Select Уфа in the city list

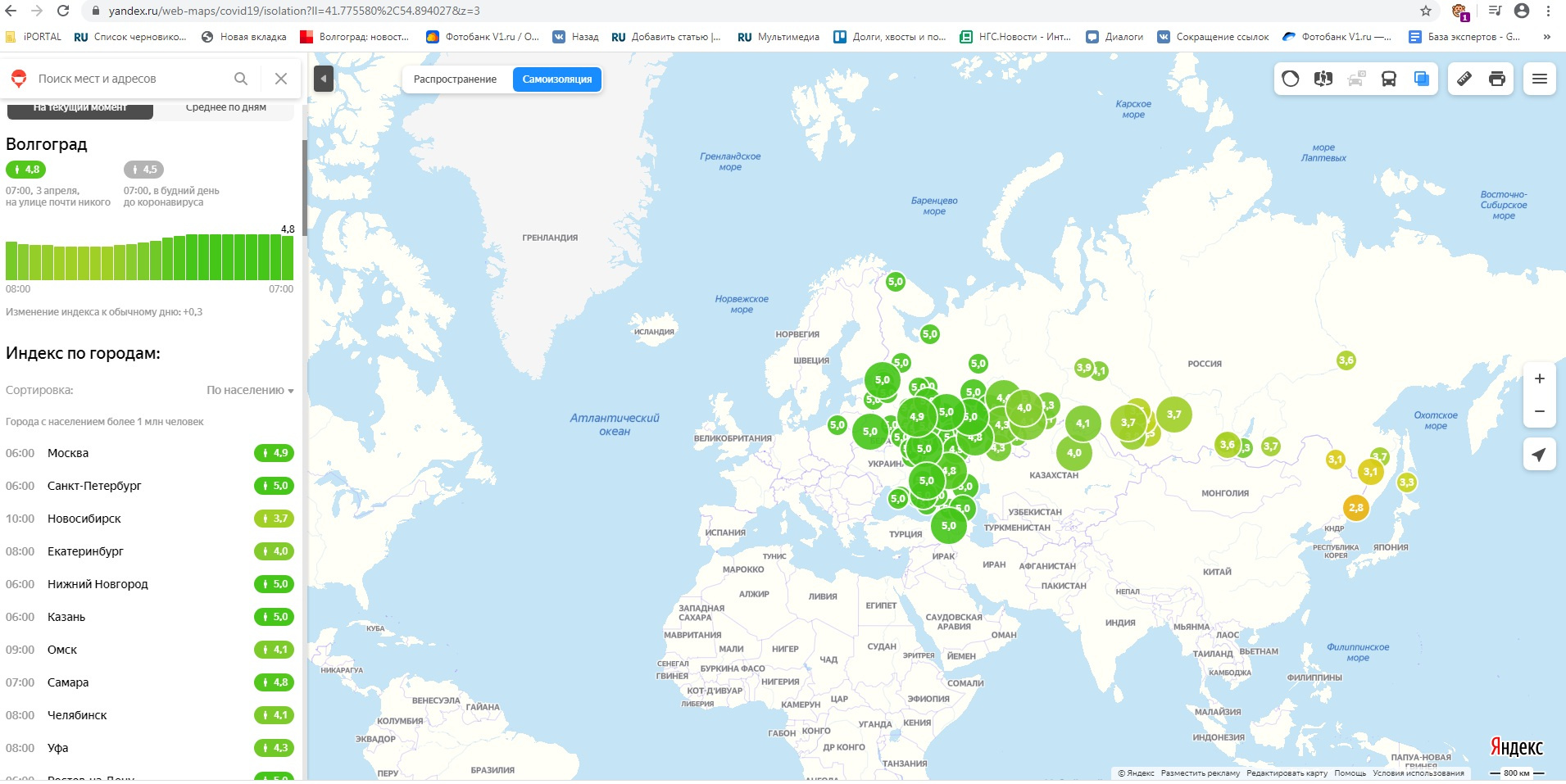point(149,748)
